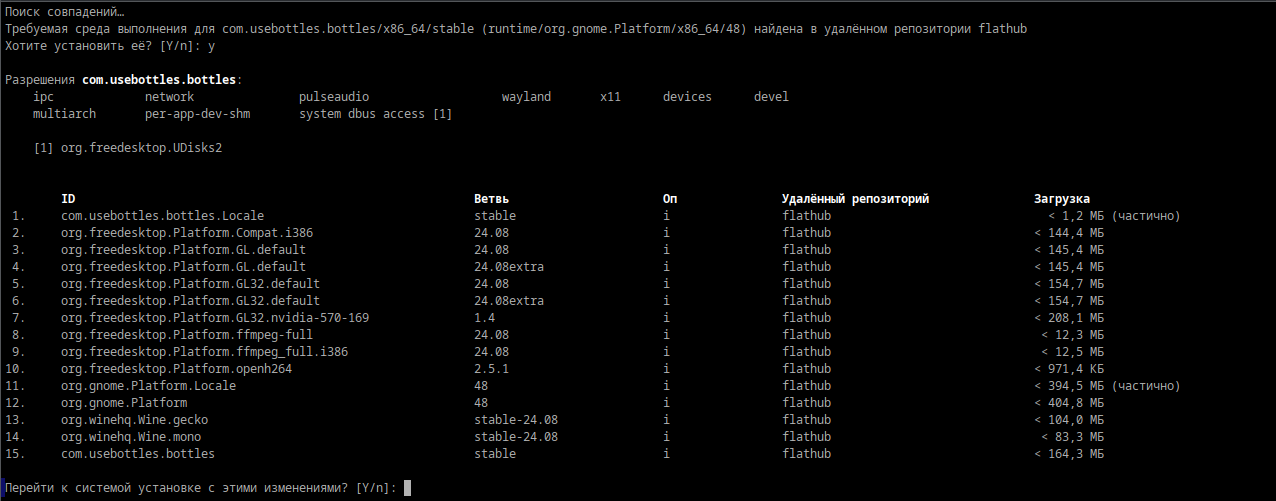Click the devices permission
1276x501 pixels.
[687, 97]
